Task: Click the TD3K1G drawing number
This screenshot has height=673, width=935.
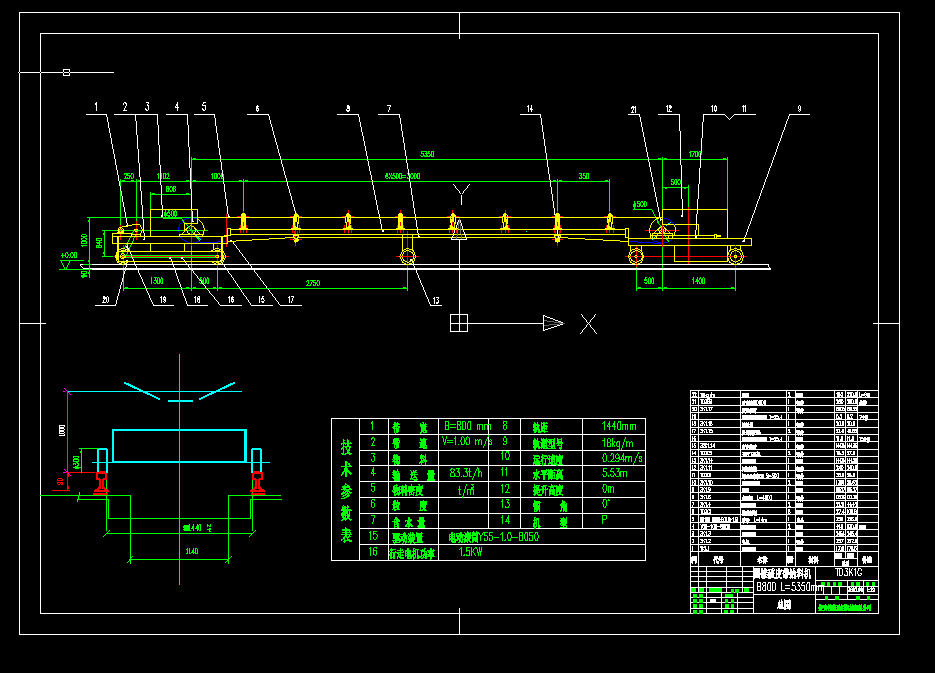Action: click(849, 574)
